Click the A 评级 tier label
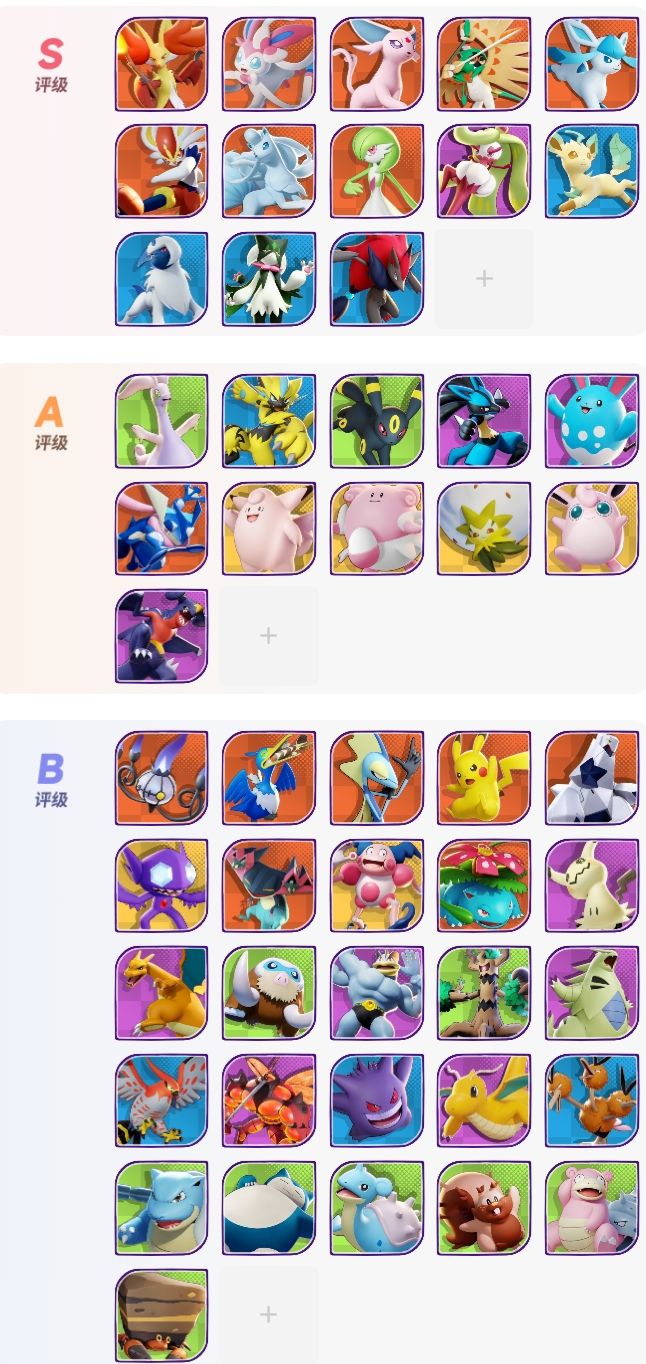646x1364 pixels. point(51,423)
